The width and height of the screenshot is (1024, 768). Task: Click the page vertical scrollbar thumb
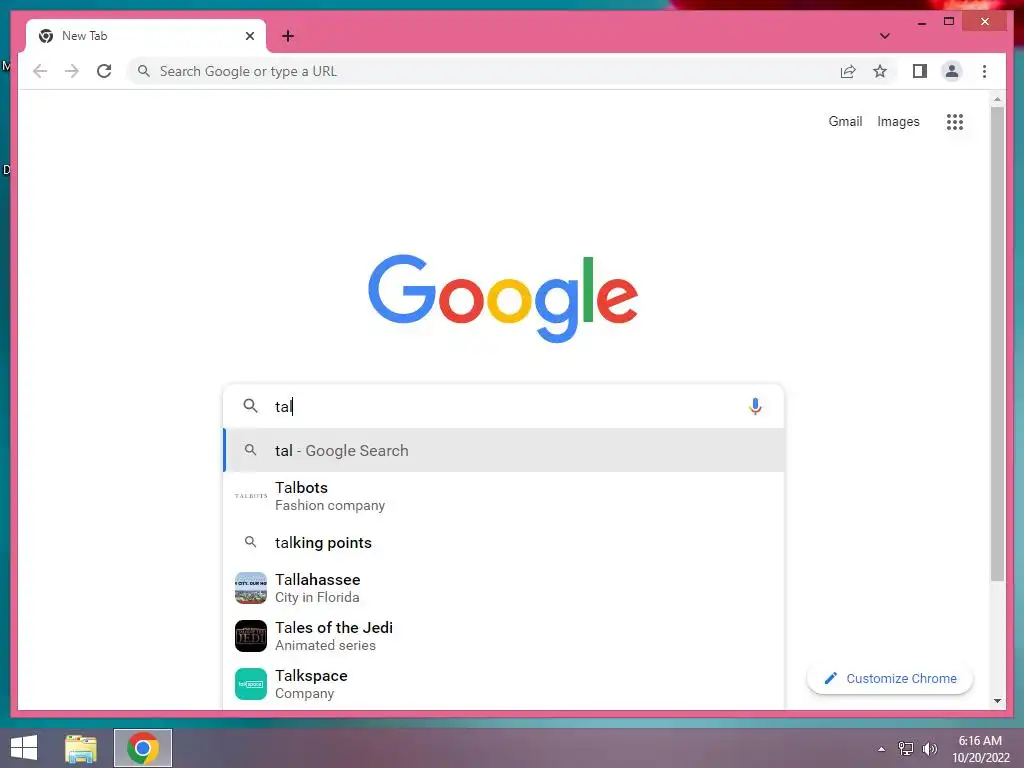click(x=997, y=343)
